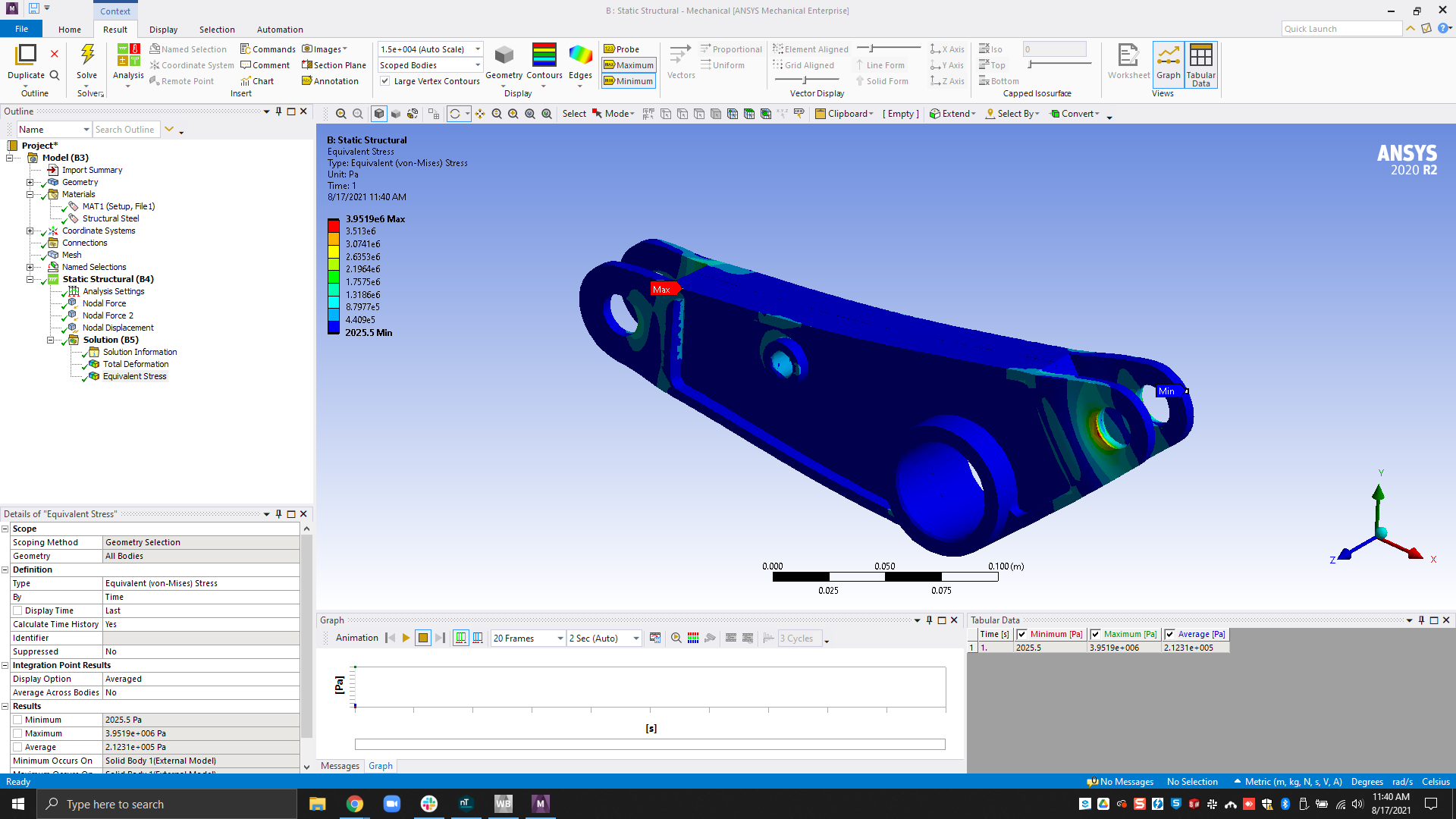Switch to the Messages tab
This screenshot has height=819, width=1456.
coord(340,766)
